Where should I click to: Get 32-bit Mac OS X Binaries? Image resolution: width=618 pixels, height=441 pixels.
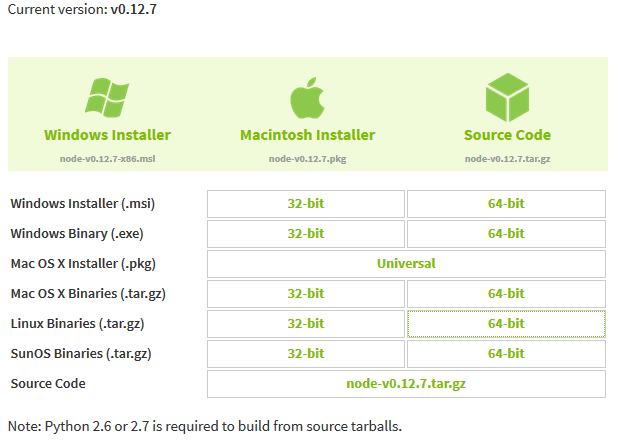[x=306, y=294]
